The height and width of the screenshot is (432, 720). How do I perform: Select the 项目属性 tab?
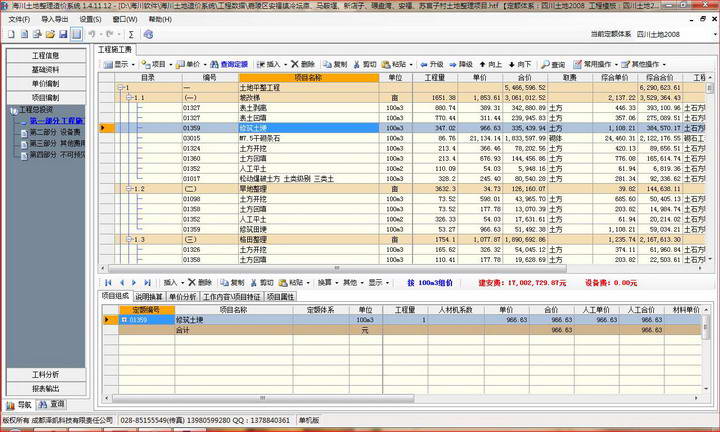point(281,297)
